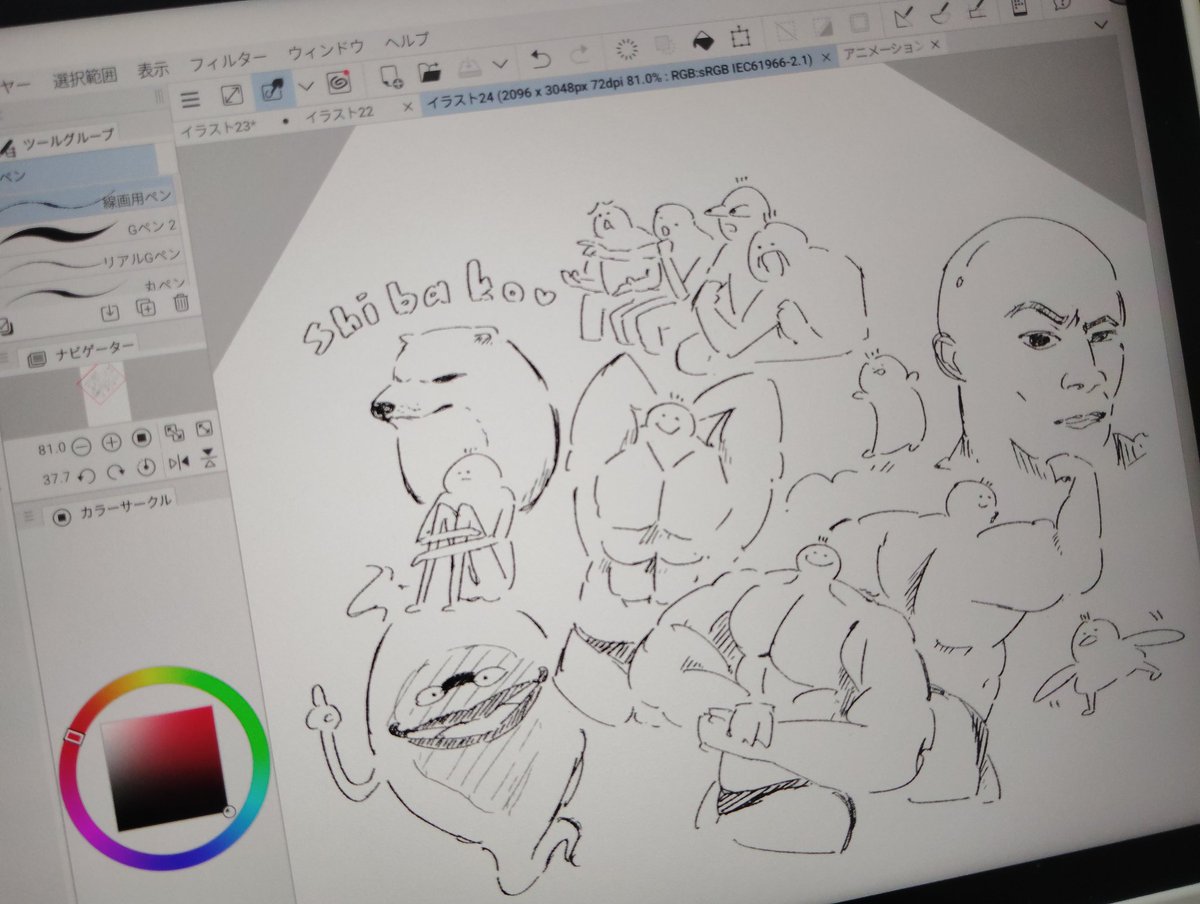Click the hue ring handle on color wheel

(72, 737)
